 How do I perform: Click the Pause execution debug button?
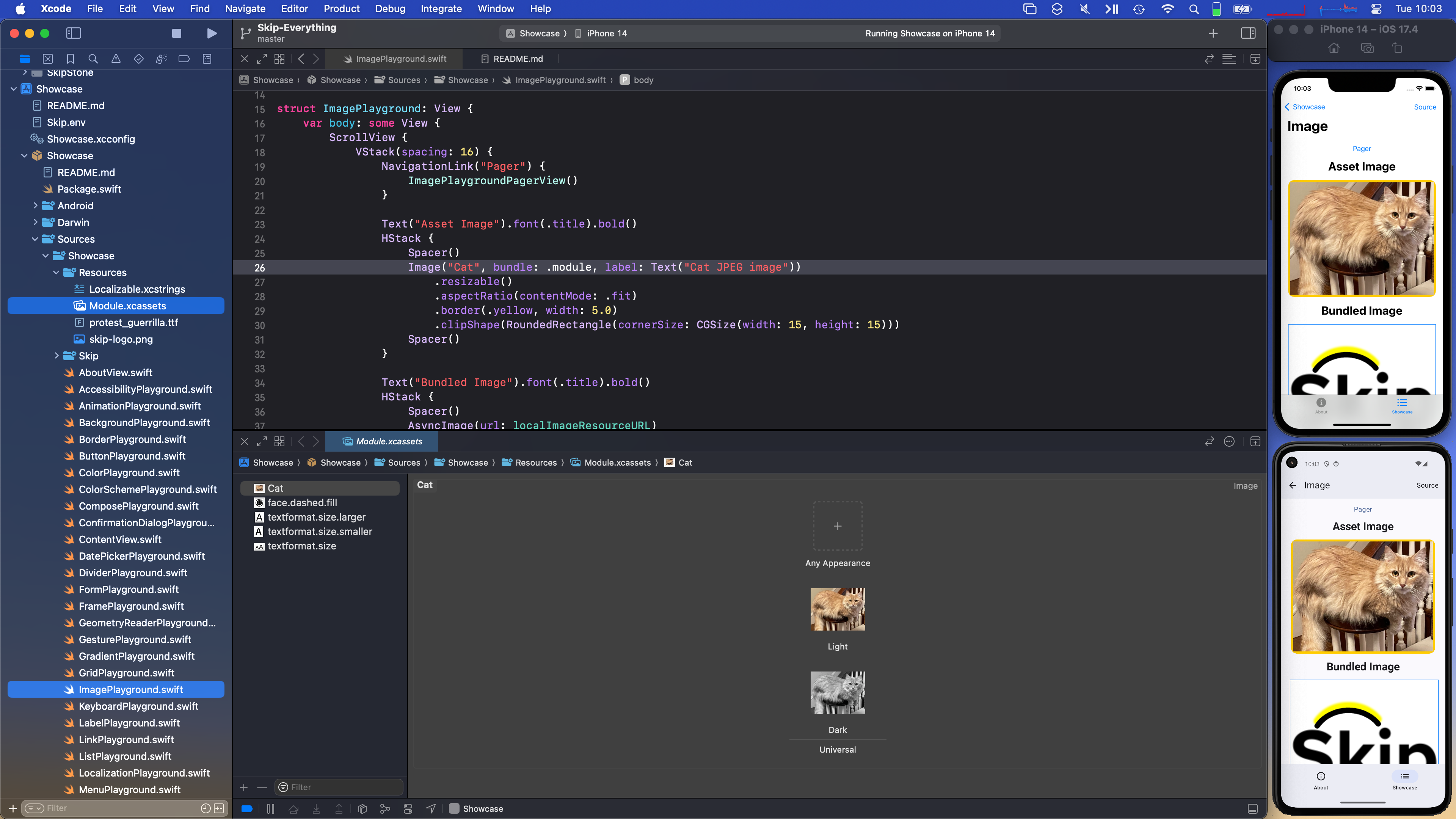[x=271, y=809]
